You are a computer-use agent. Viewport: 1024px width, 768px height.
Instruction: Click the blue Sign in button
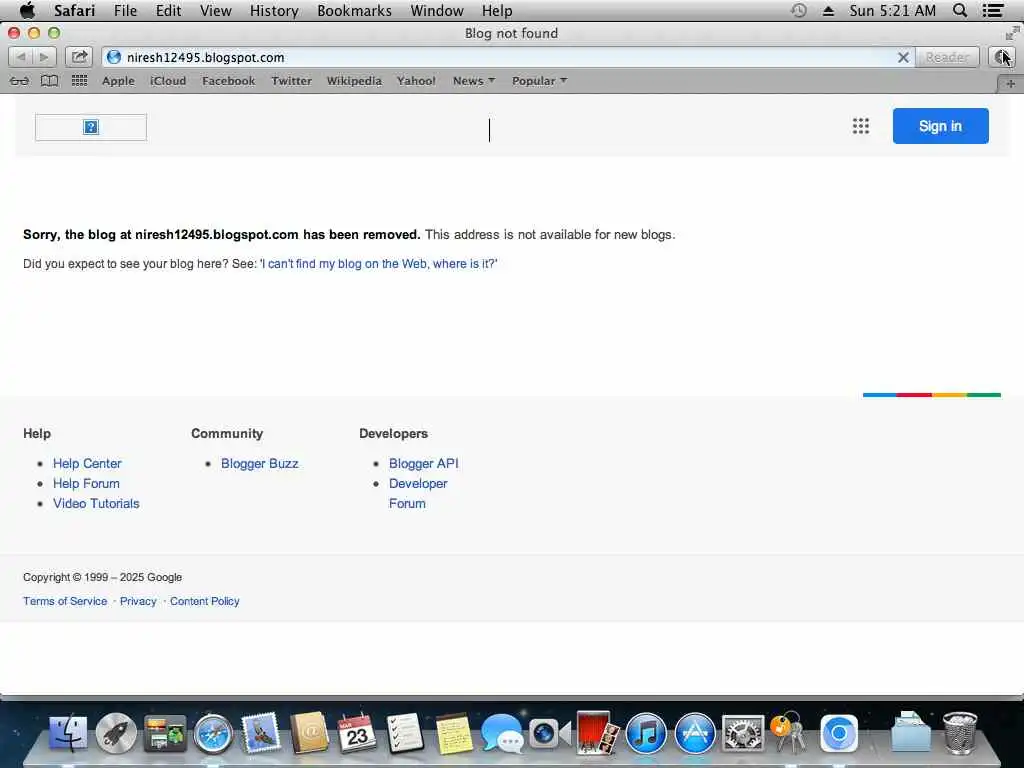point(940,126)
